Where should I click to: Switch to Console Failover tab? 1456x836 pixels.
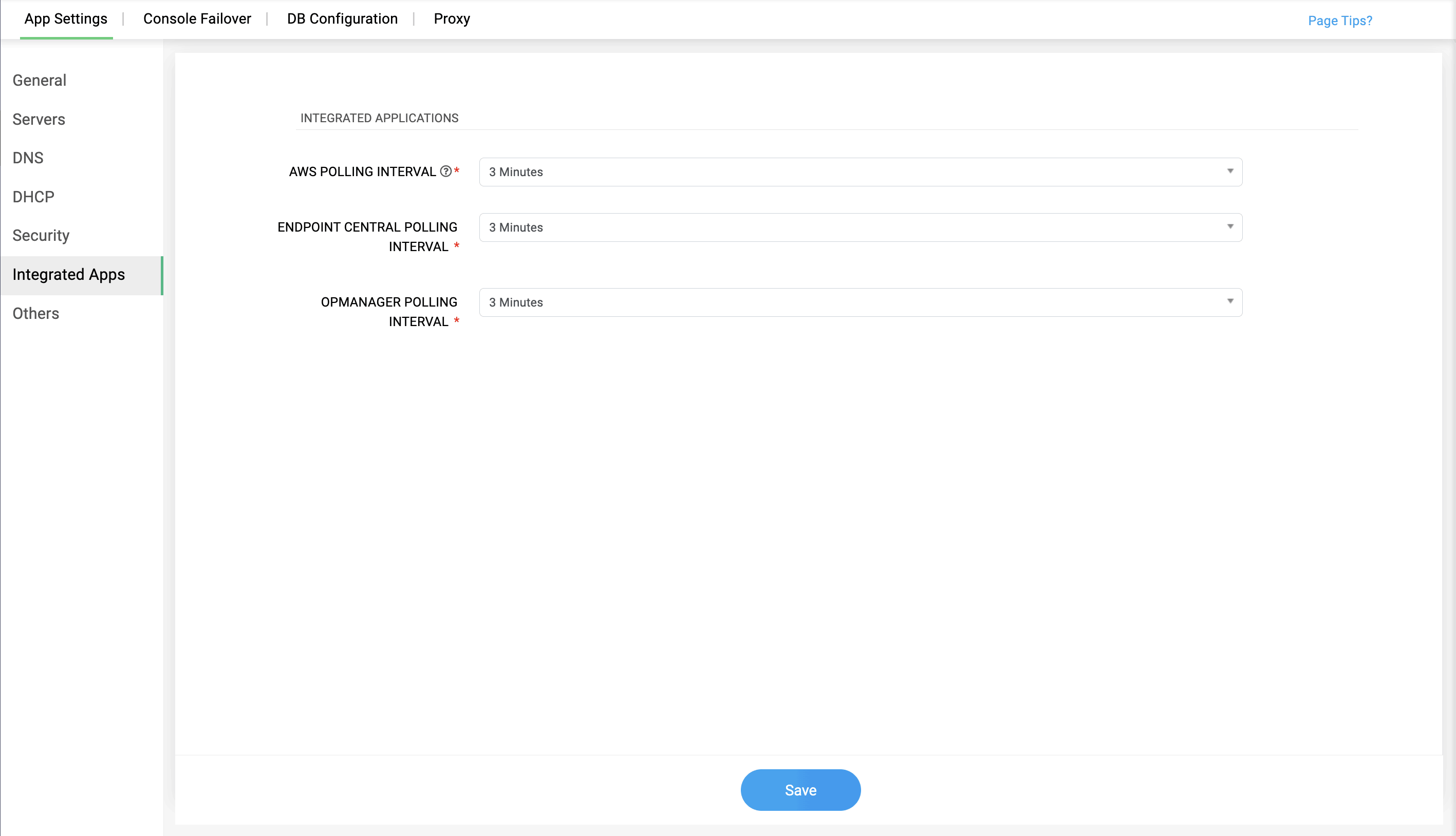[x=197, y=19]
